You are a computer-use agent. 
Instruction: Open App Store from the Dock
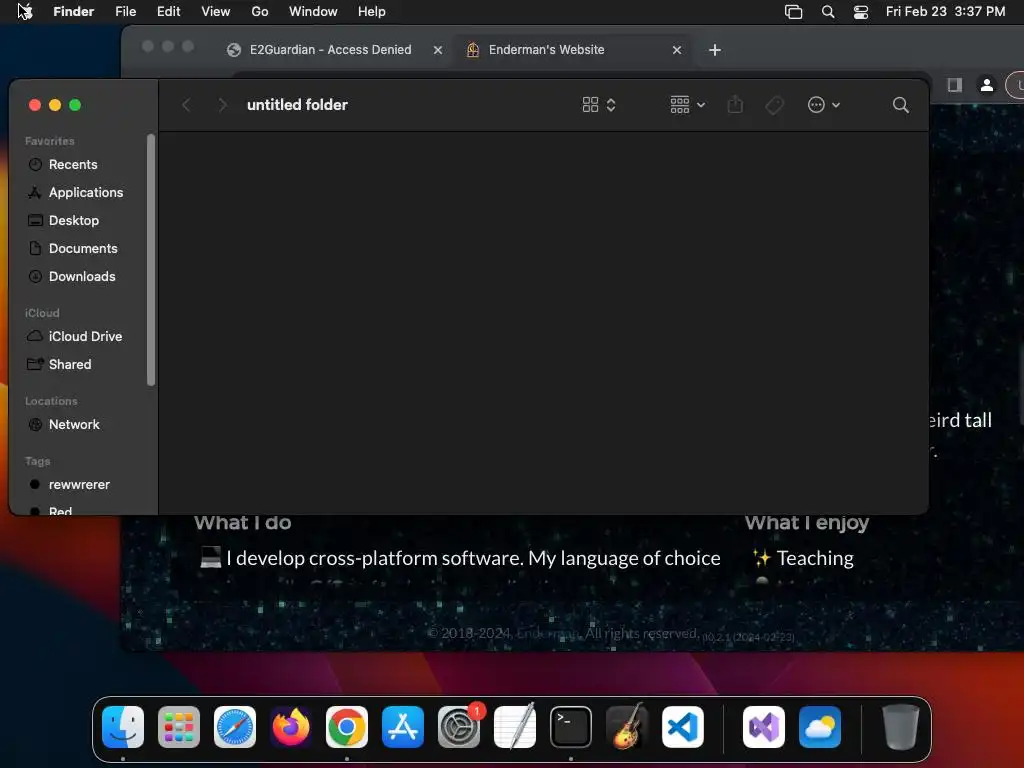[x=403, y=727]
